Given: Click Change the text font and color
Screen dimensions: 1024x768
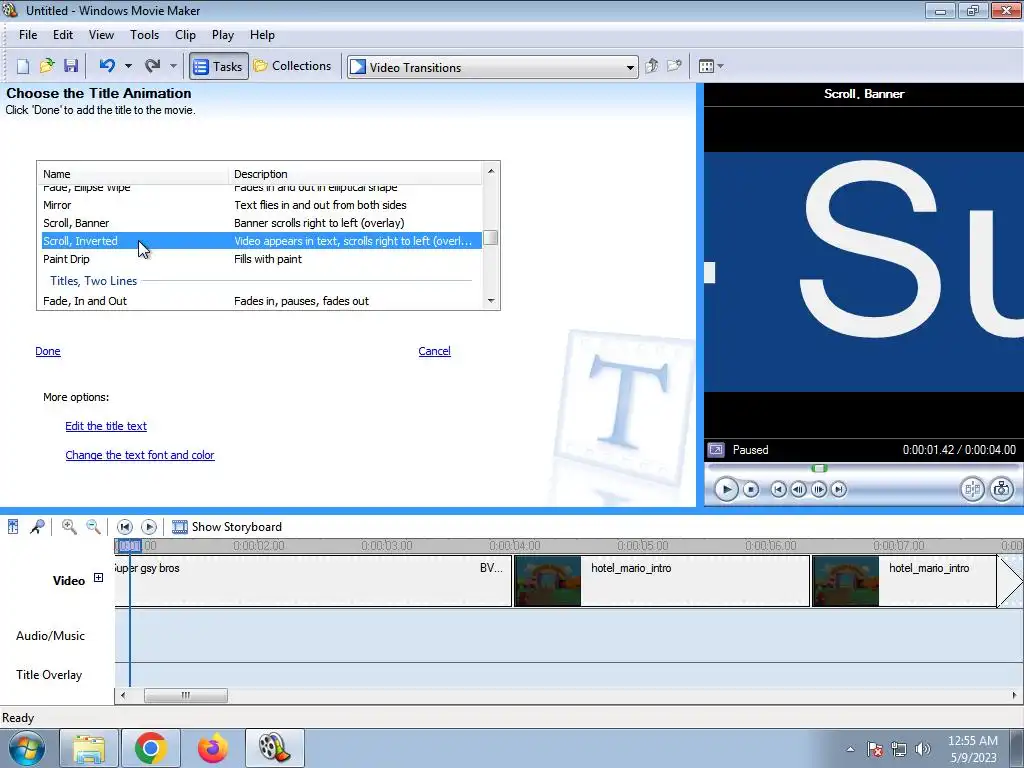Looking at the screenshot, I should pos(140,455).
